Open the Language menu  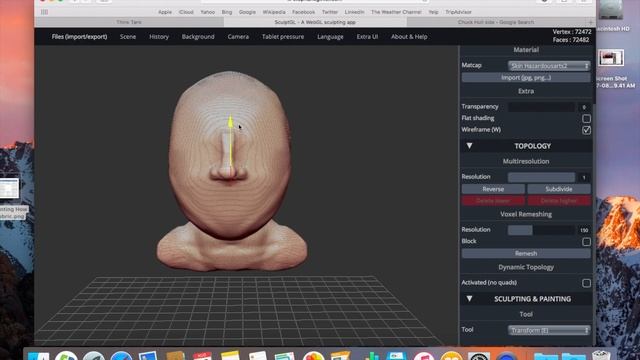330,37
